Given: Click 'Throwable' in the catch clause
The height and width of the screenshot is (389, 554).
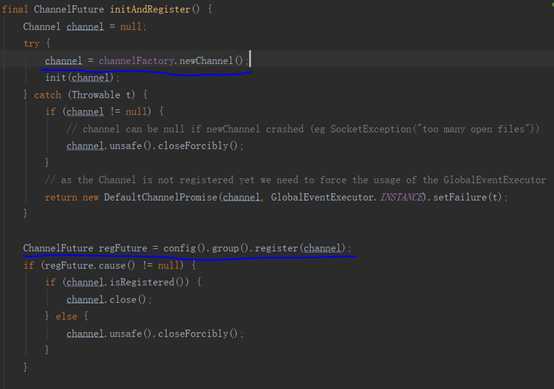Looking at the screenshot, I should (96, 95).
